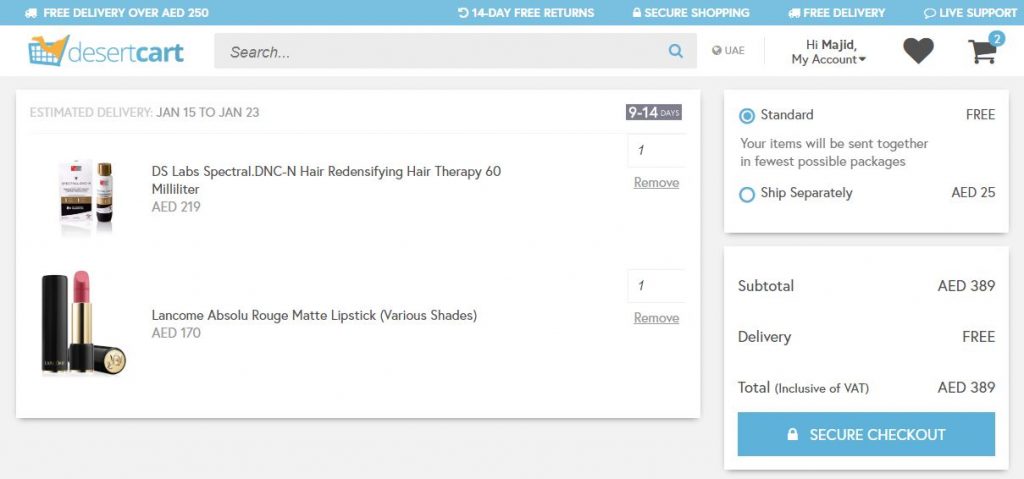1024x479 pixels.
Task: Select Ship Separately option
Action: coord(746,195)
